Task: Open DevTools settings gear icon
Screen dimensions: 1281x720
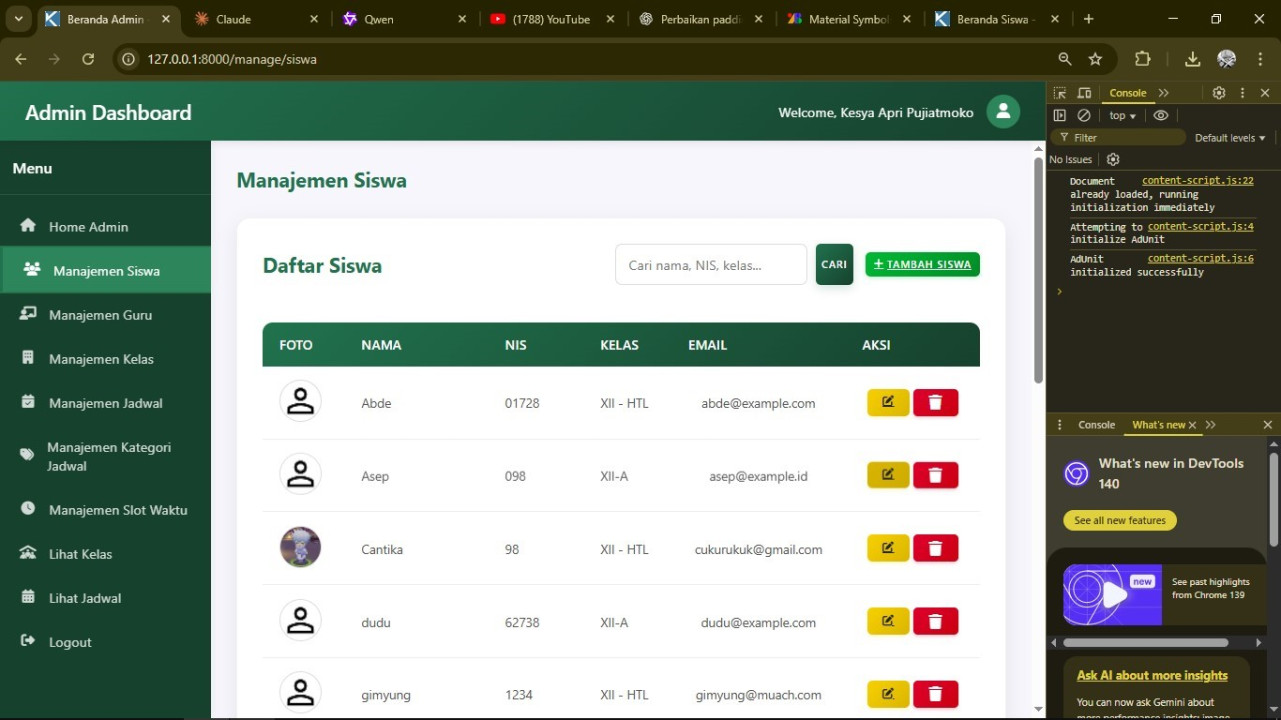Action: (x=1218, y=93)
